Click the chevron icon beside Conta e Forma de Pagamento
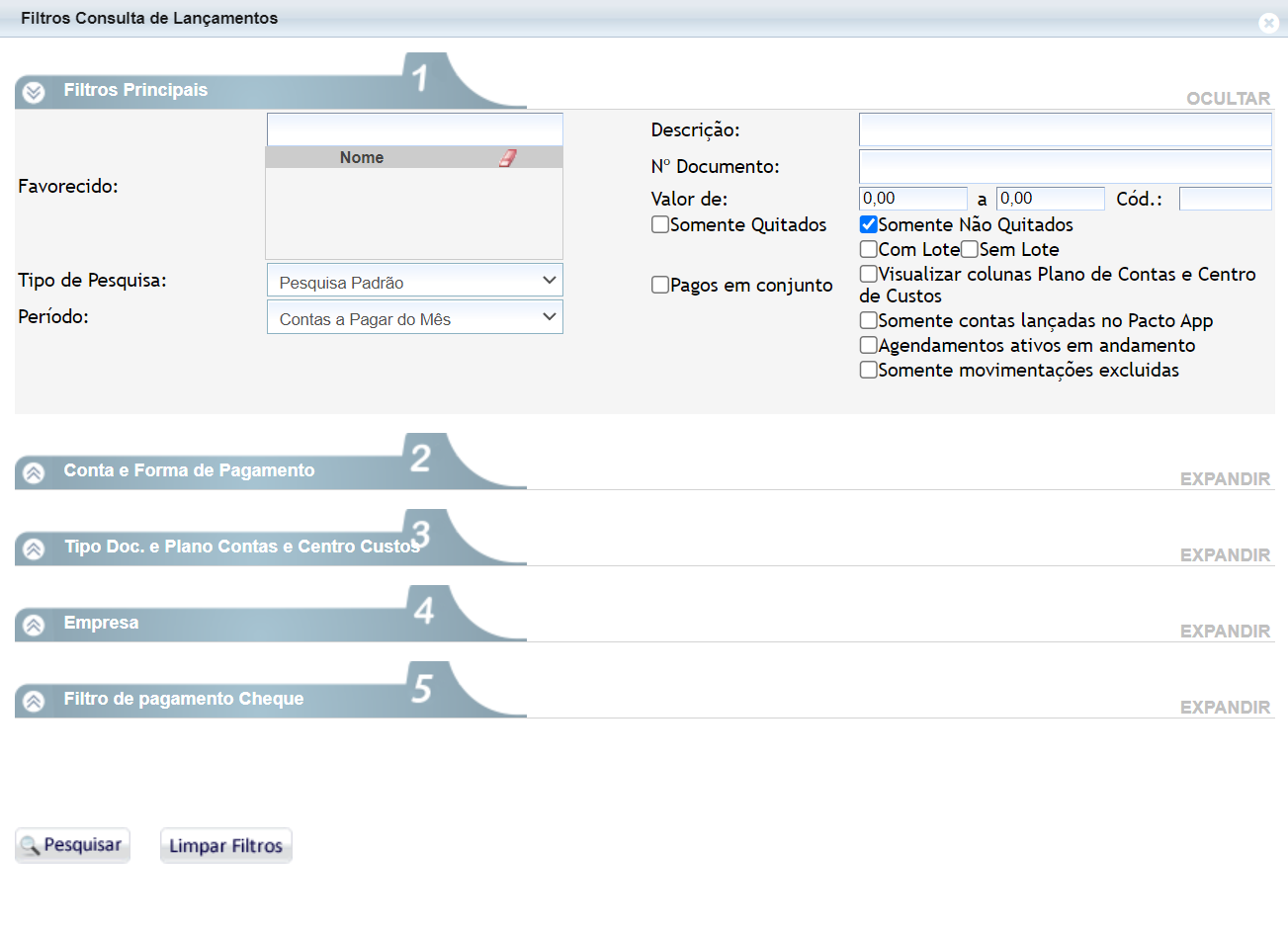1288x930 pixels. (34, 472)
